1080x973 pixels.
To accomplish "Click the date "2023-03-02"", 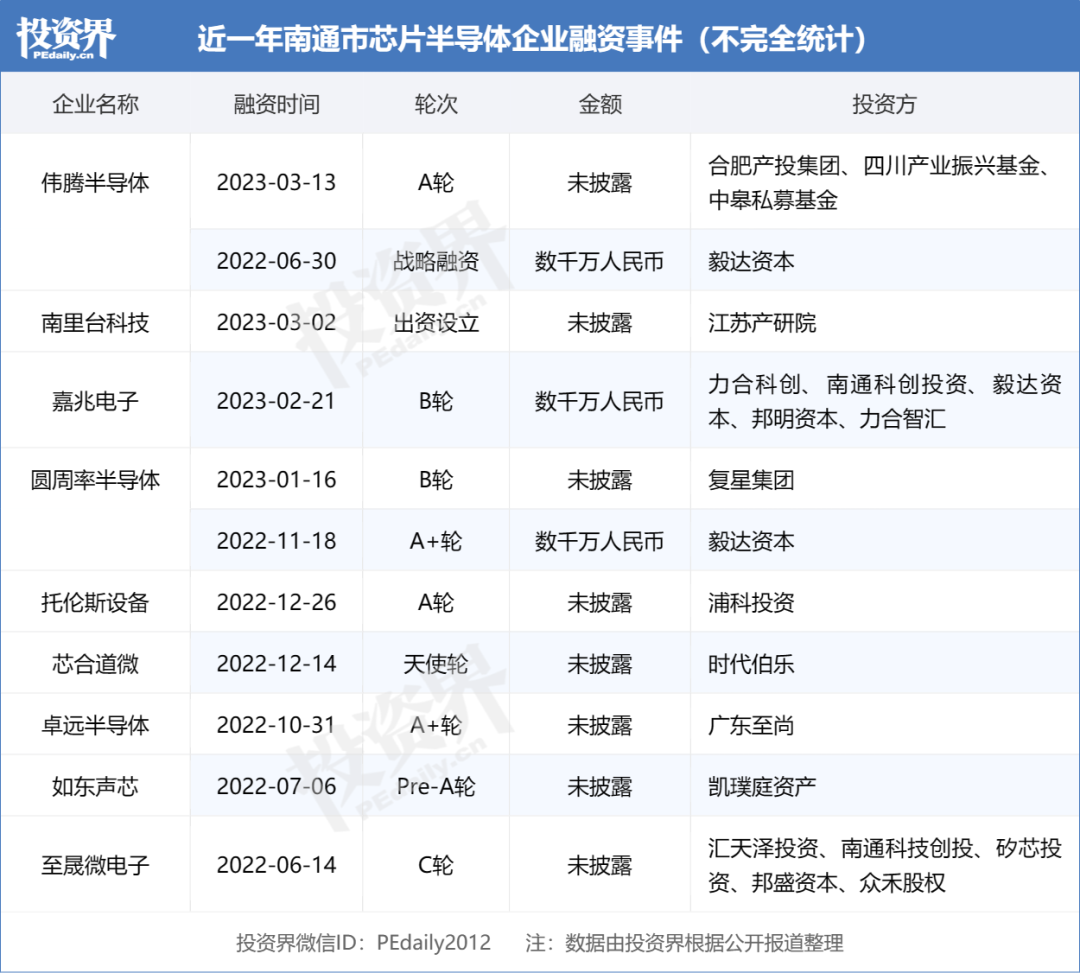I will click(x=276, y=322).
